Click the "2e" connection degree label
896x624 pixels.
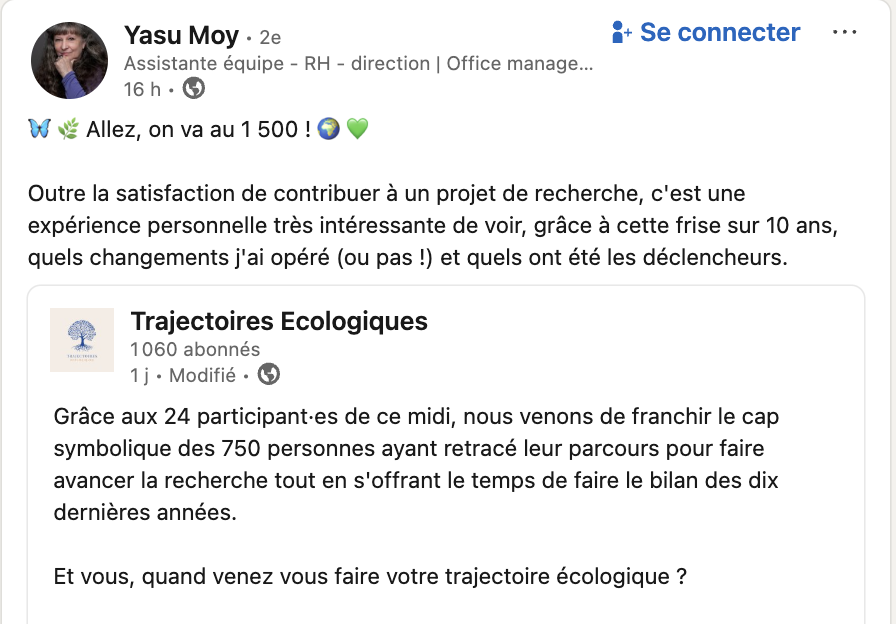pos(270,38)
